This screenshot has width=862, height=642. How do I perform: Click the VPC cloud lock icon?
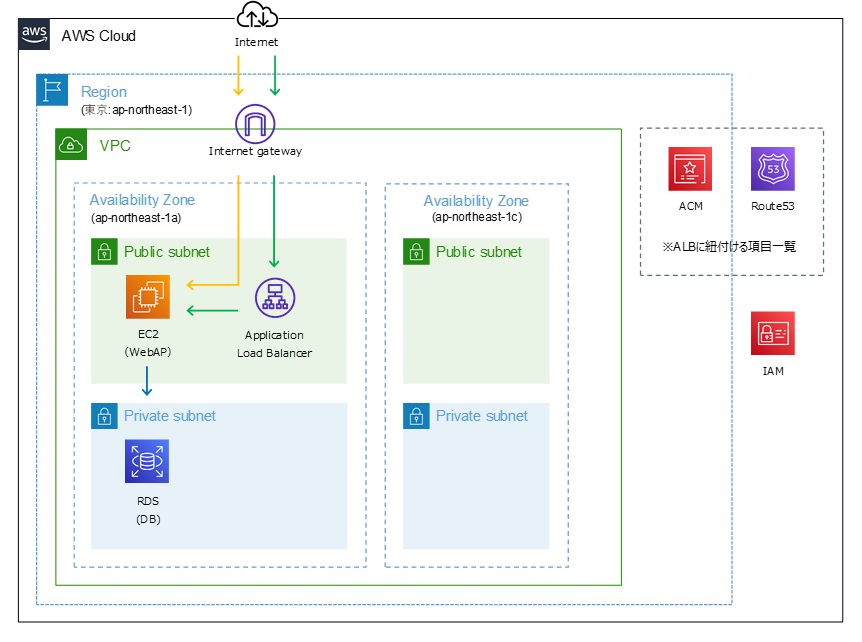[x=71, y=145]
